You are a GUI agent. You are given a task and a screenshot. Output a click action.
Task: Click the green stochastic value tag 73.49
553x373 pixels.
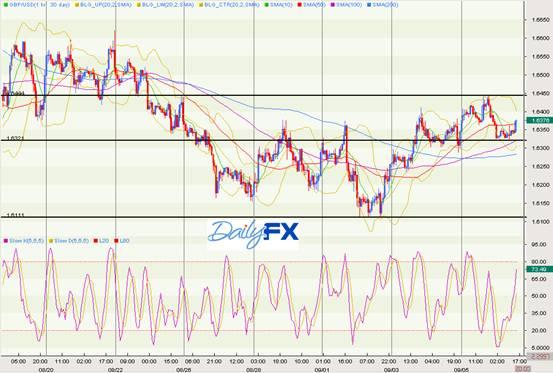tap(539, 269)
